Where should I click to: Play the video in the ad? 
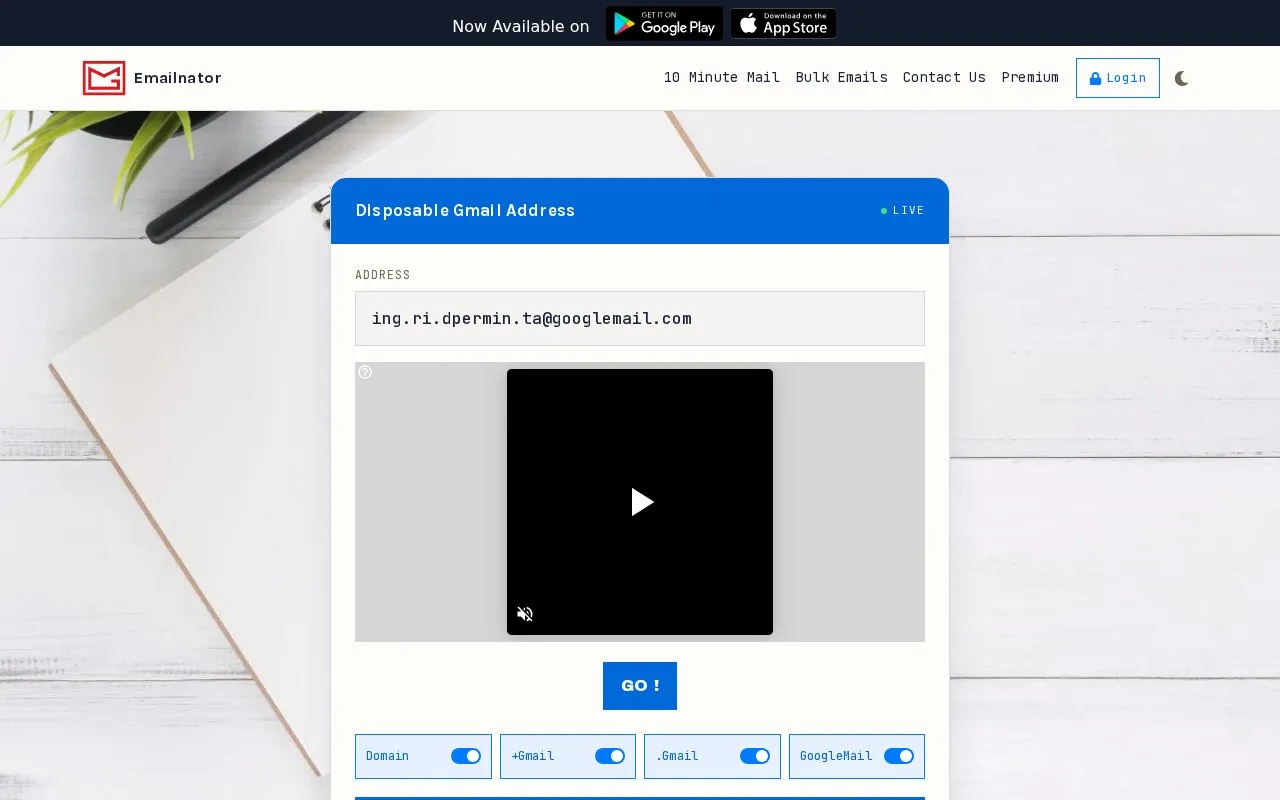(642, 502)
